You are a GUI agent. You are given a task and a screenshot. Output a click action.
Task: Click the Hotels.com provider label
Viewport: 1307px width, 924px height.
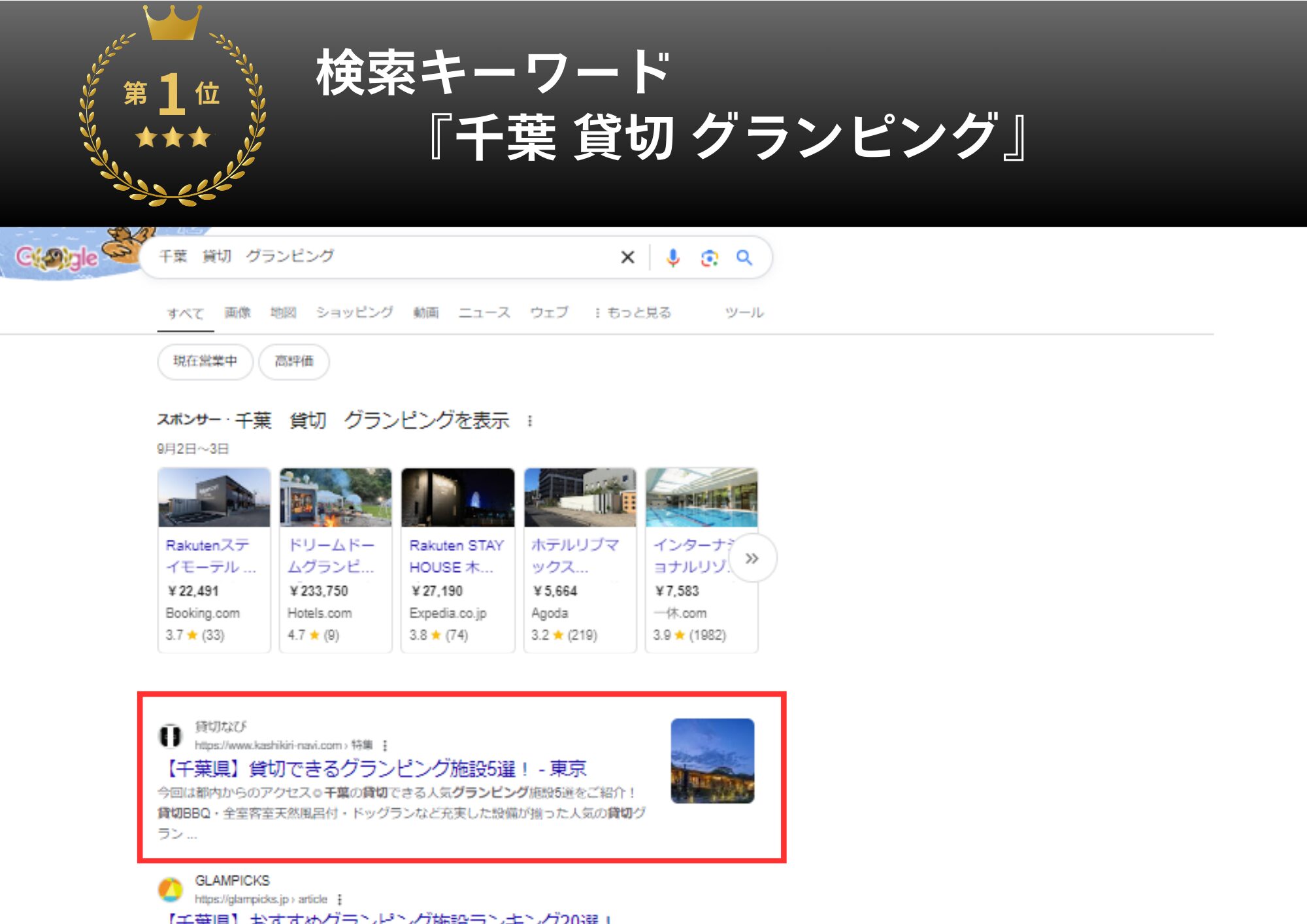click(320, 614)
